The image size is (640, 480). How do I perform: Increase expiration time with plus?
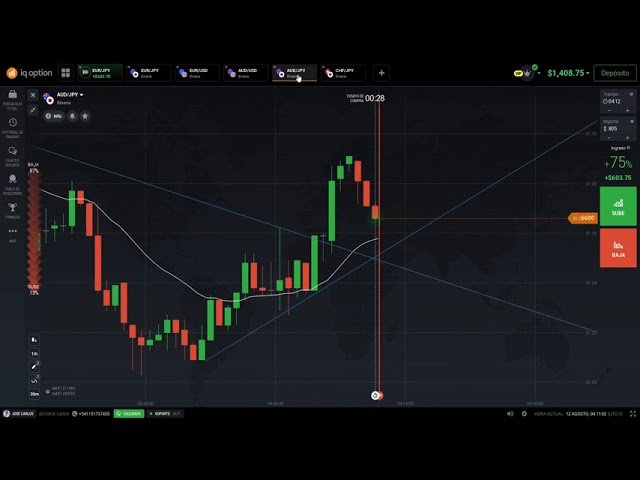click(627, 111)
